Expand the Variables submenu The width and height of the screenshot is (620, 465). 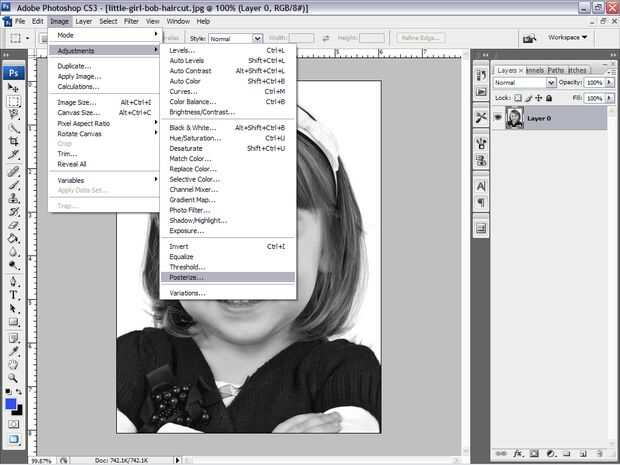point(104,180)
